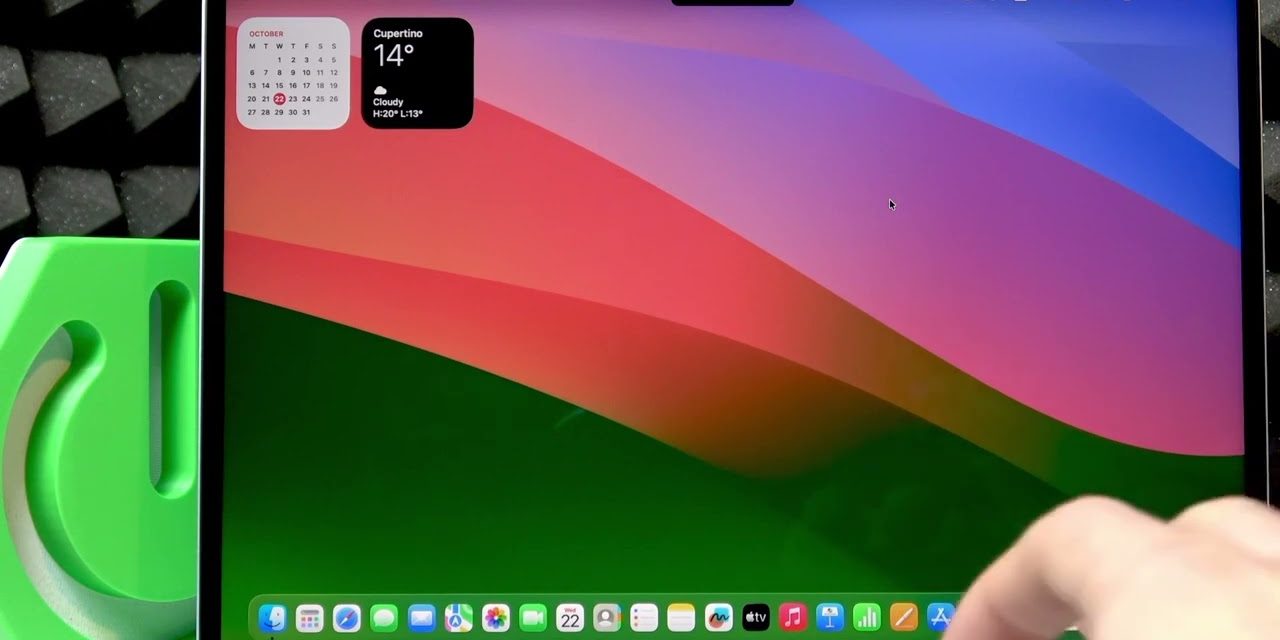This screenshot has height=640, width=1280.
Task: Open Launchpad in the Dock
Action: tap(309, 618)
